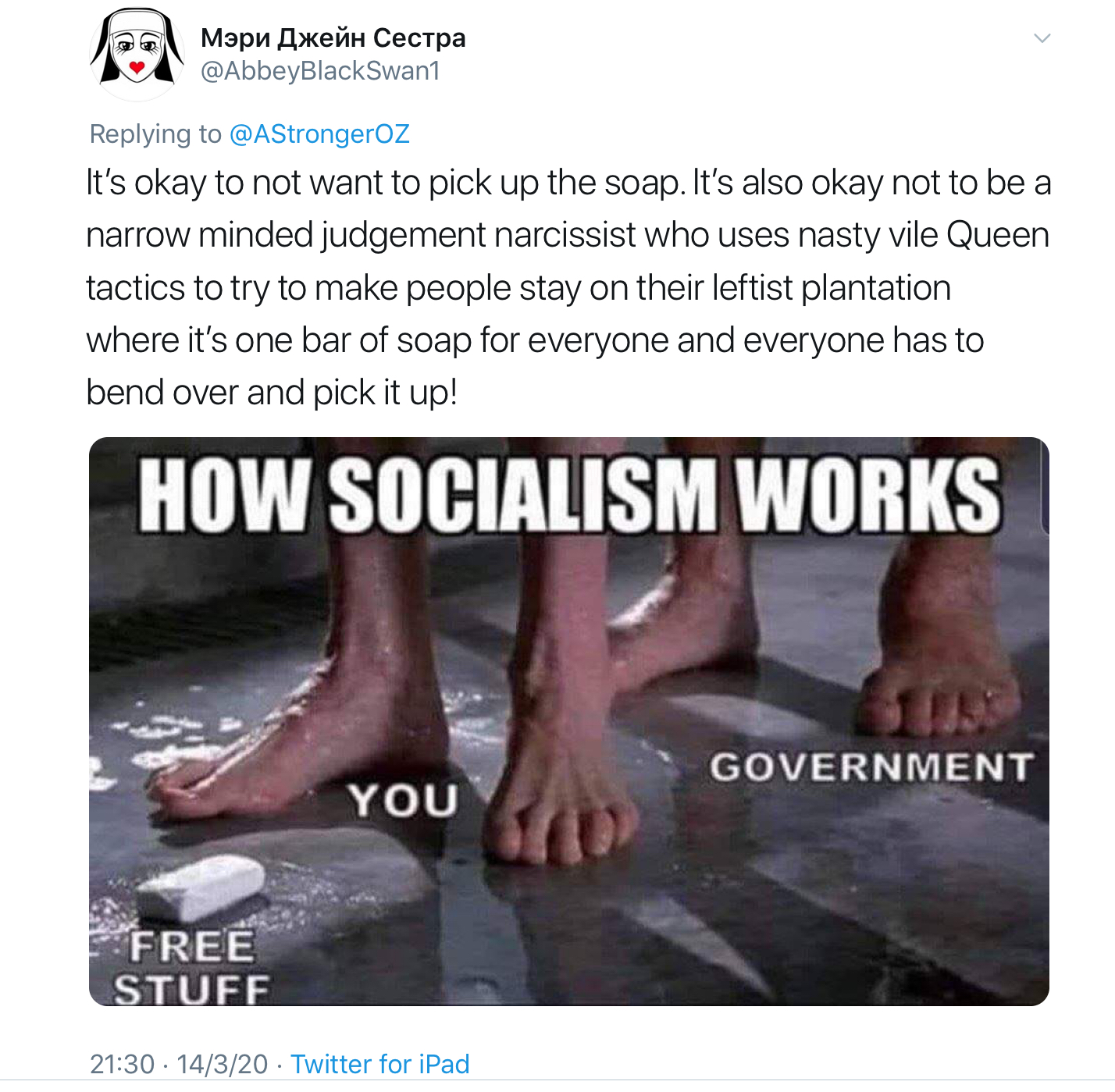Click the display name Мэри Джейн Сестра
Image resolution: width=1115 pixels, height=1092 pixels.
coord(333,37)
